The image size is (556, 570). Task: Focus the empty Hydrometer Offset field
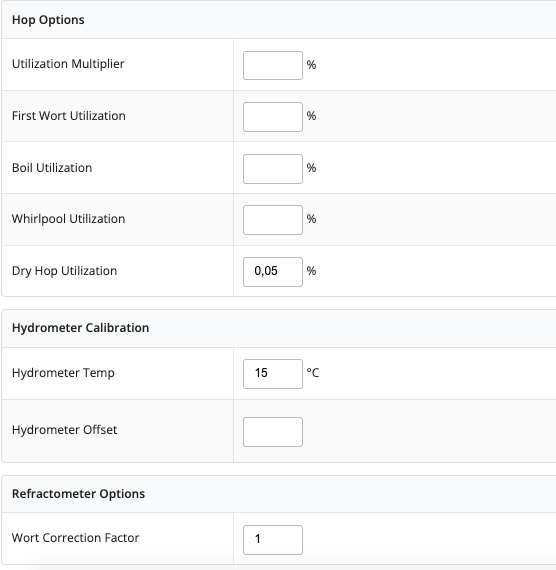click(273, 431)
